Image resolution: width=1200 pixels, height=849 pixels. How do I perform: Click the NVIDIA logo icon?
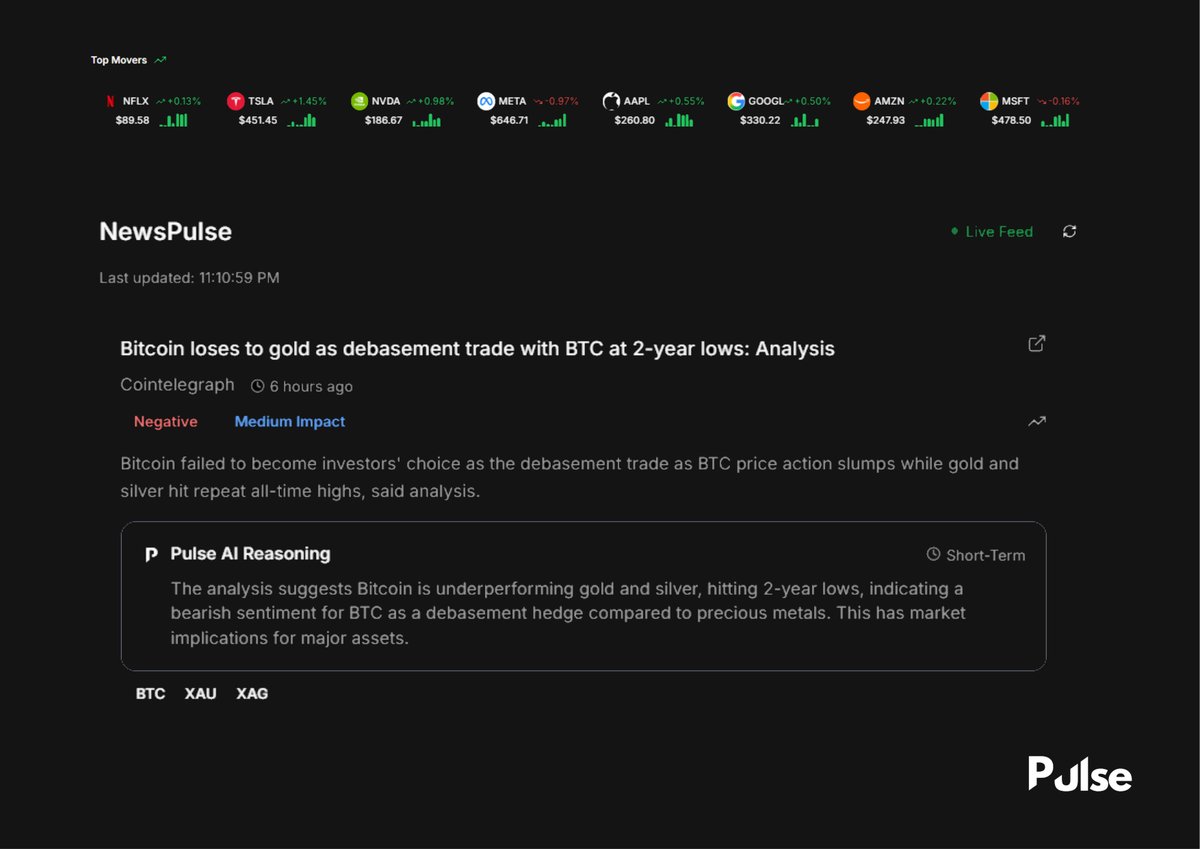360,101
